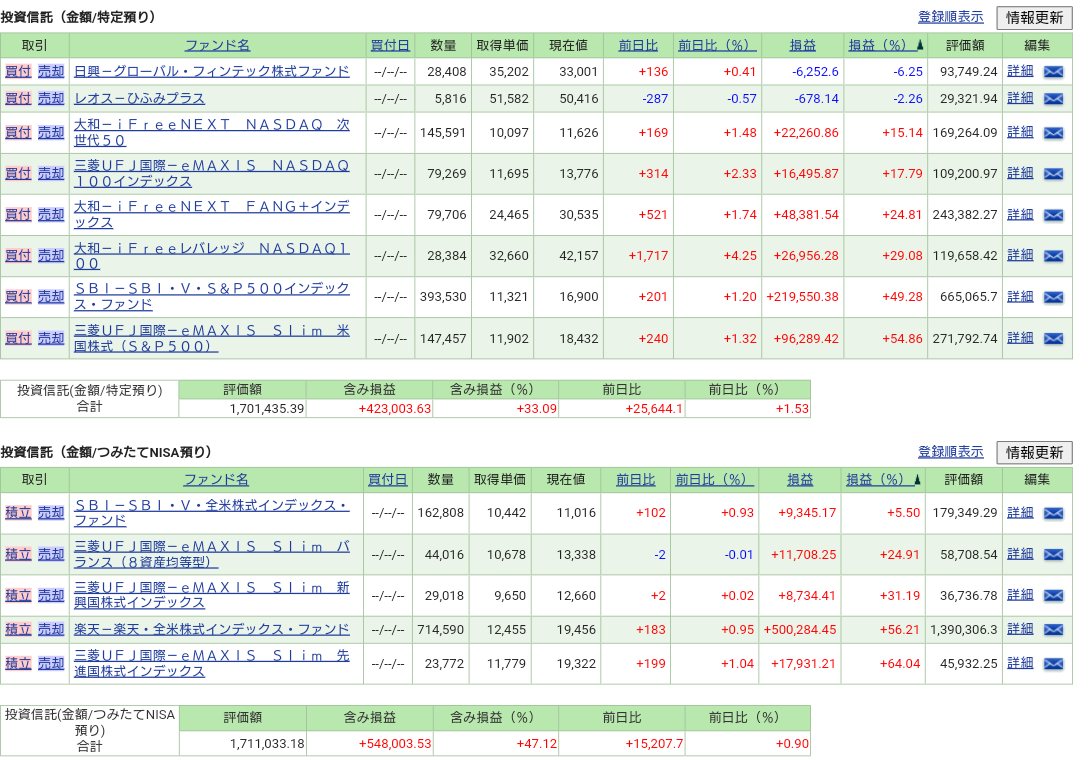This screenshot has width=1080, height=772.
Task: Sort つみたてNISA table by 前日比 header
Action: tap(635, 479)
